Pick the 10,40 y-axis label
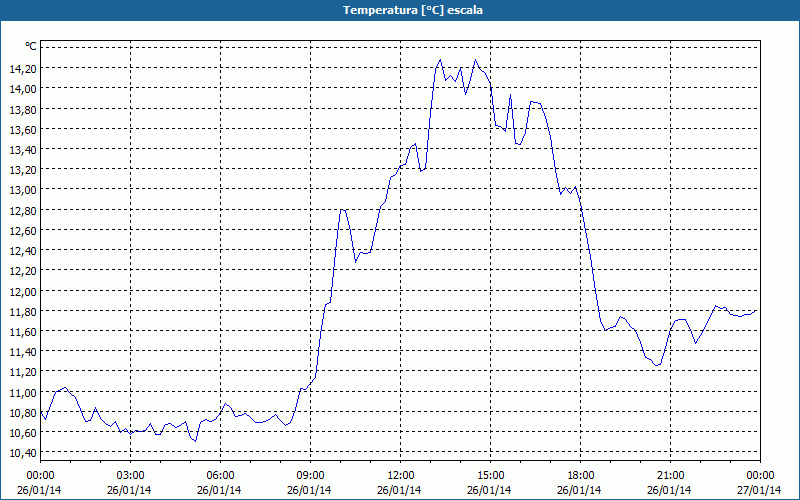 (22, 453)
